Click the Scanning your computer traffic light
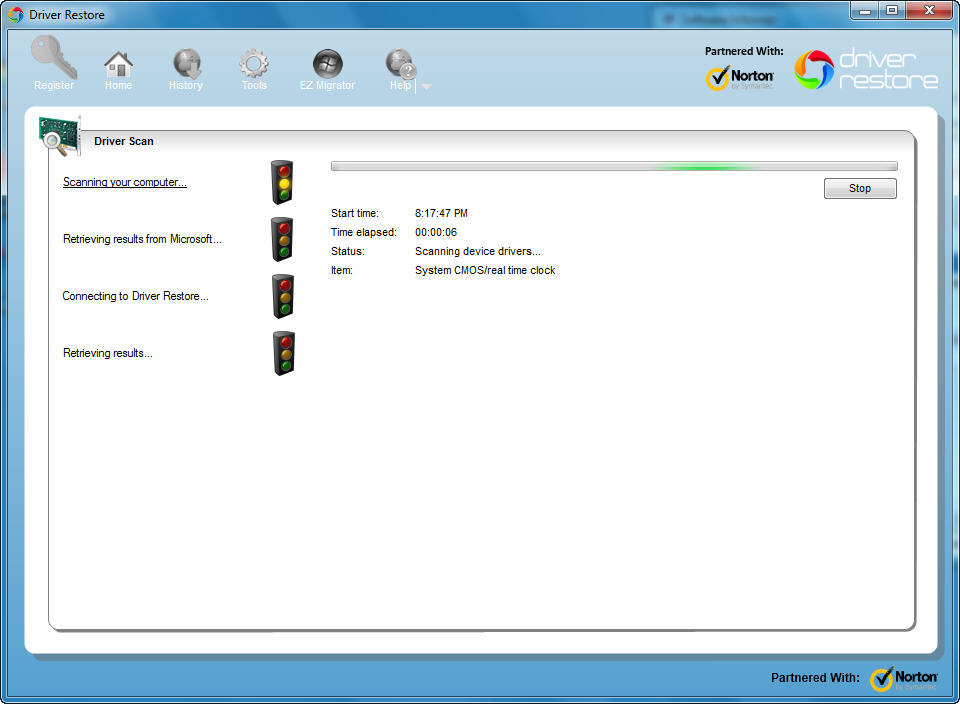 (x=281, y=182)
